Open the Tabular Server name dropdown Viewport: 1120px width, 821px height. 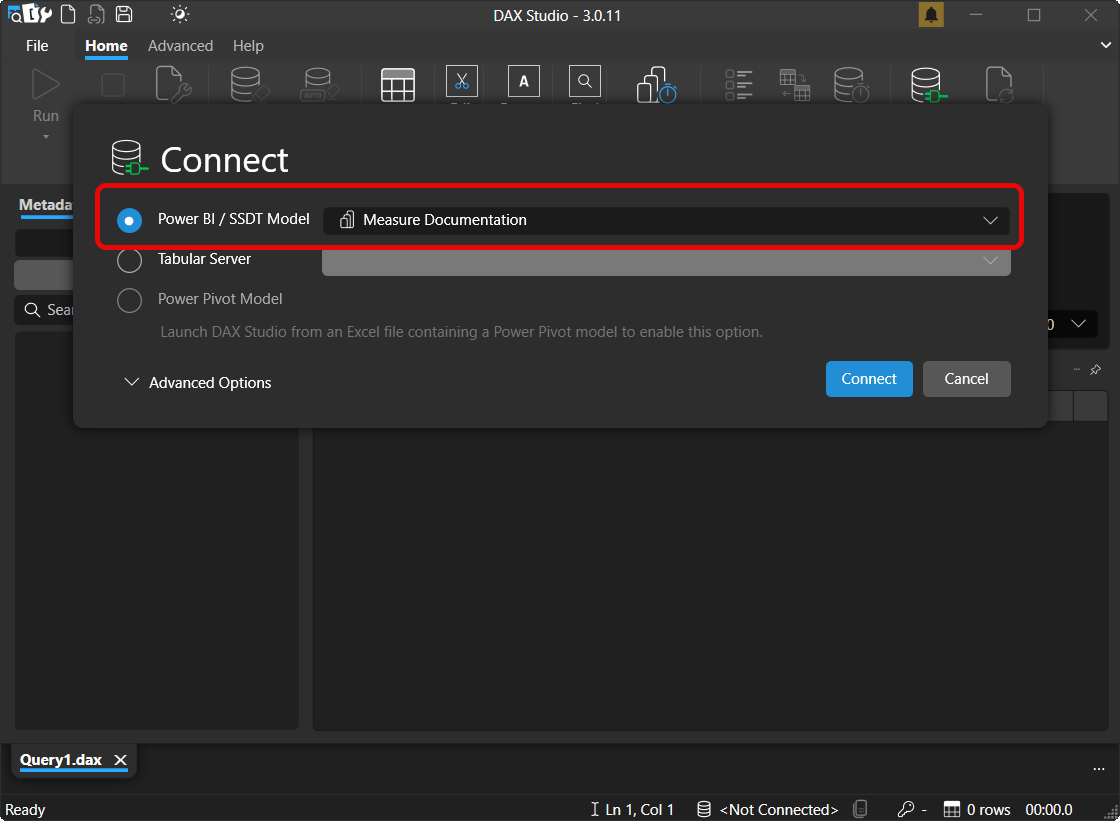click(666, 261)
